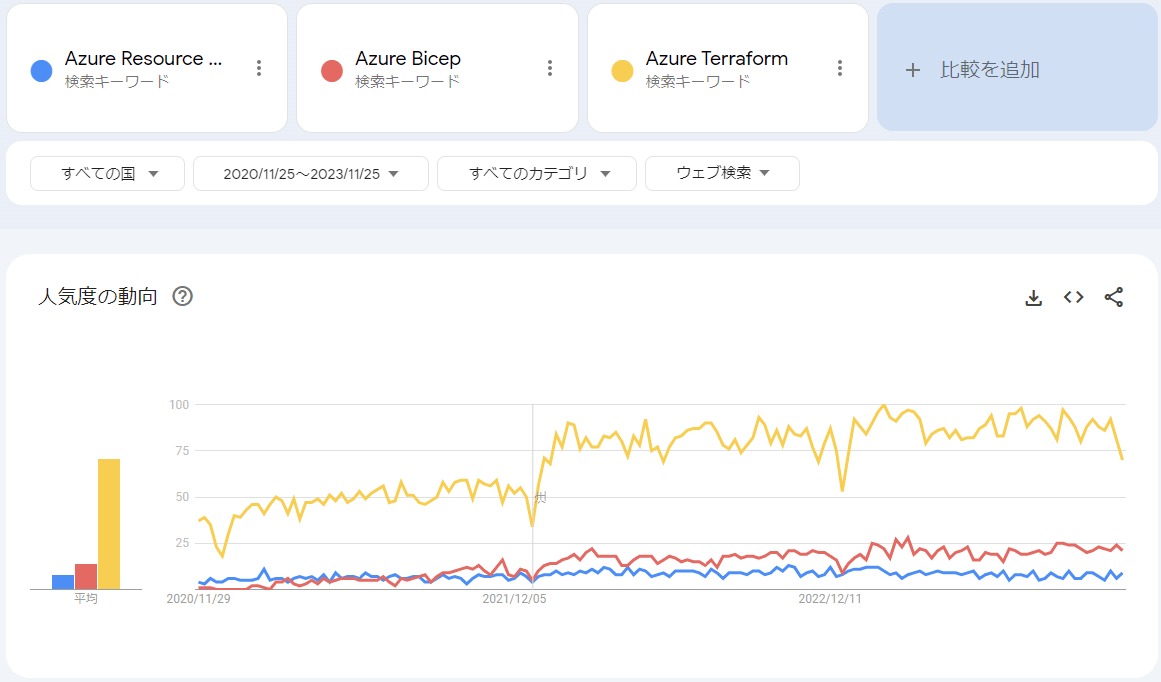Expand the すべてのカテゴリ category filter
This screenshot has width=1161, height=682.
537,173
